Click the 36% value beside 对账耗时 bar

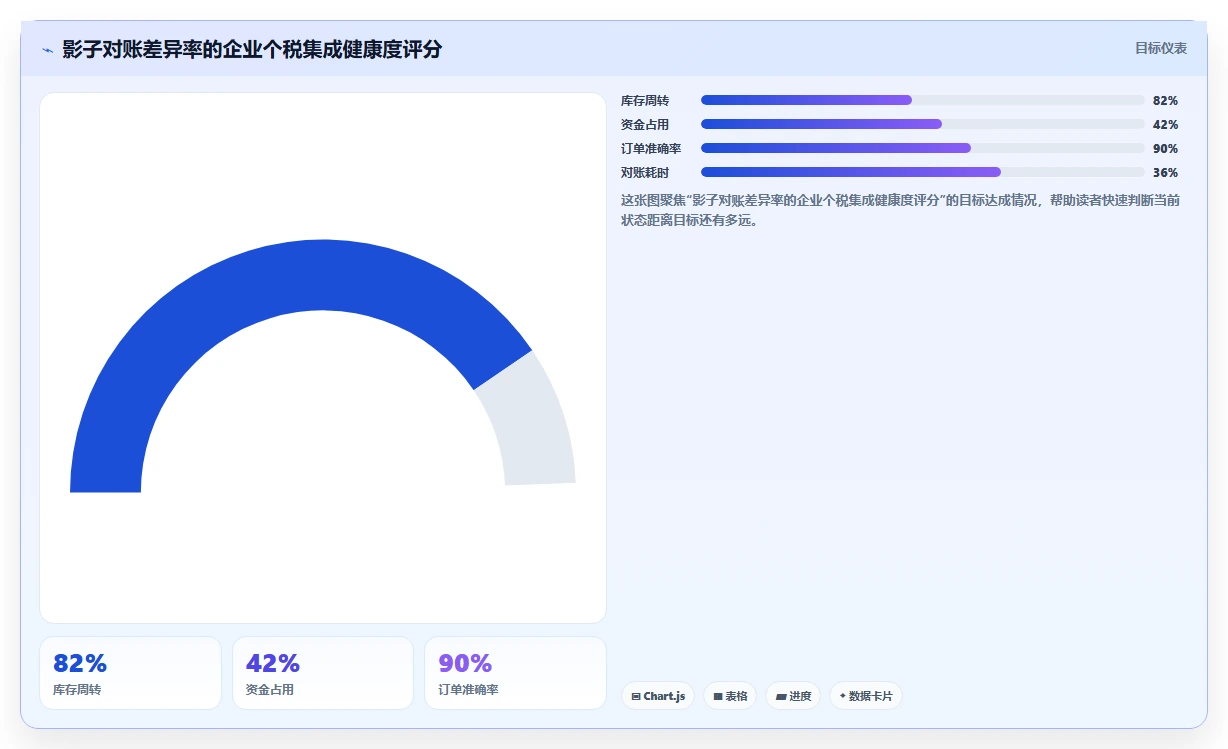pyautogui.click(x=1165, y=172)
